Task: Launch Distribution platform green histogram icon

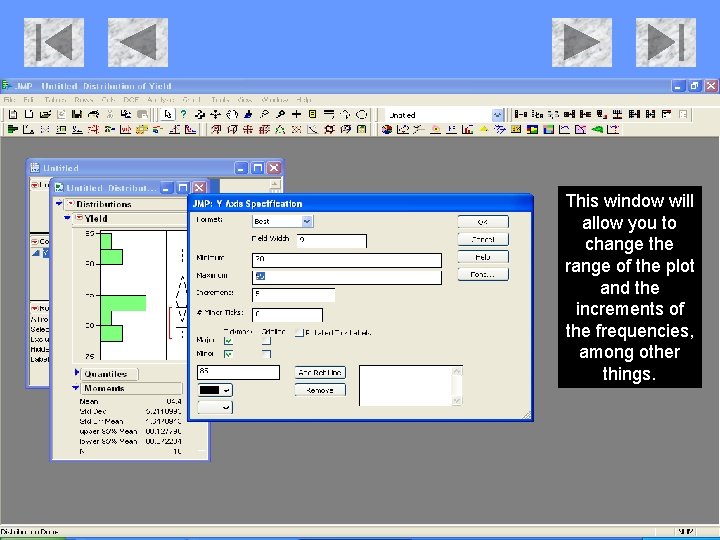Action: pyautogui.click(x=13, y=129)
